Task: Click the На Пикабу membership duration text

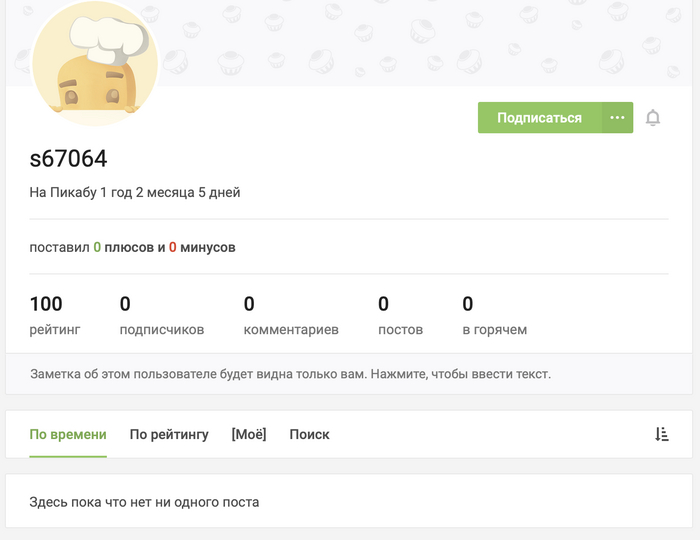Action: click(135, 192)
